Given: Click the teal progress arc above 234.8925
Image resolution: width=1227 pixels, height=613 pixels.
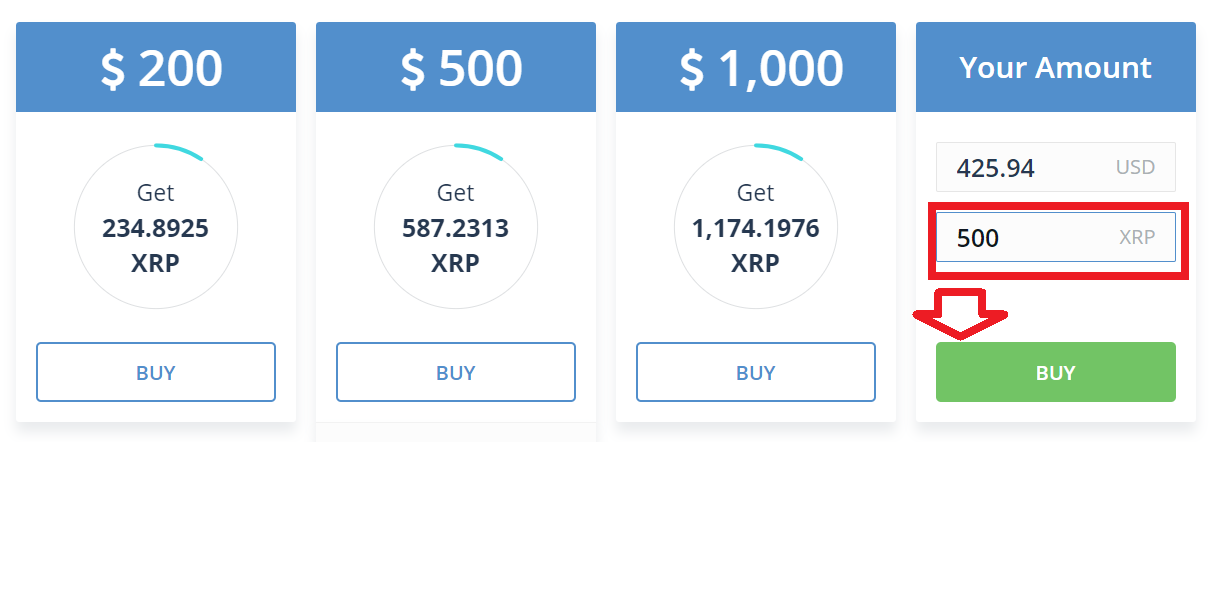Looking at the screenshot, I should click(179, 151).
